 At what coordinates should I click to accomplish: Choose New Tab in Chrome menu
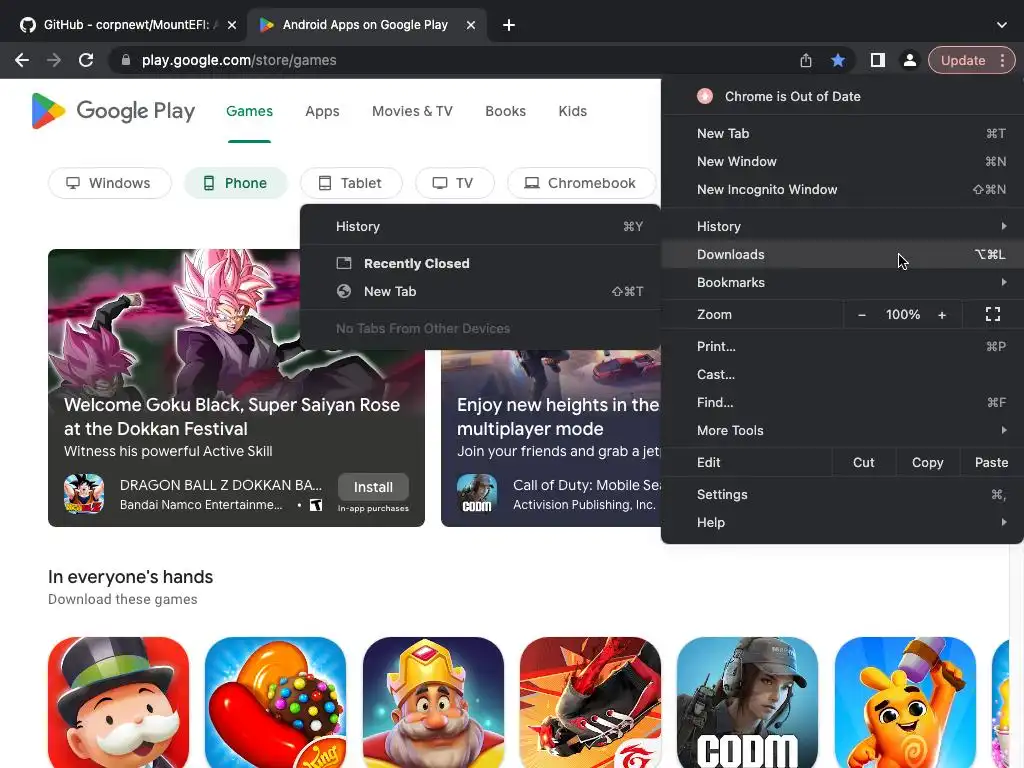842,133
